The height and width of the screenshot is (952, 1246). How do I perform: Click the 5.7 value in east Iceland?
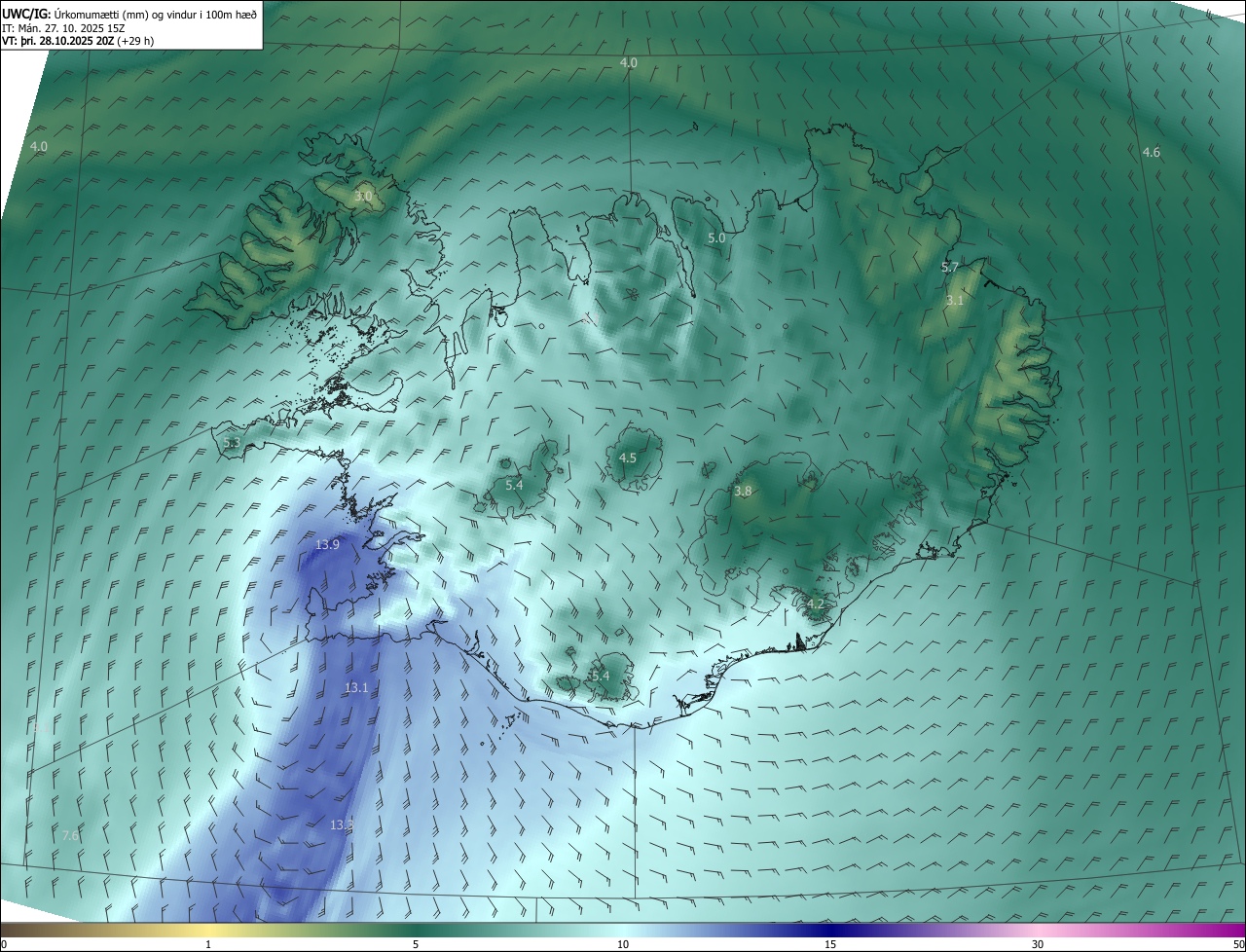pos(950,267)
